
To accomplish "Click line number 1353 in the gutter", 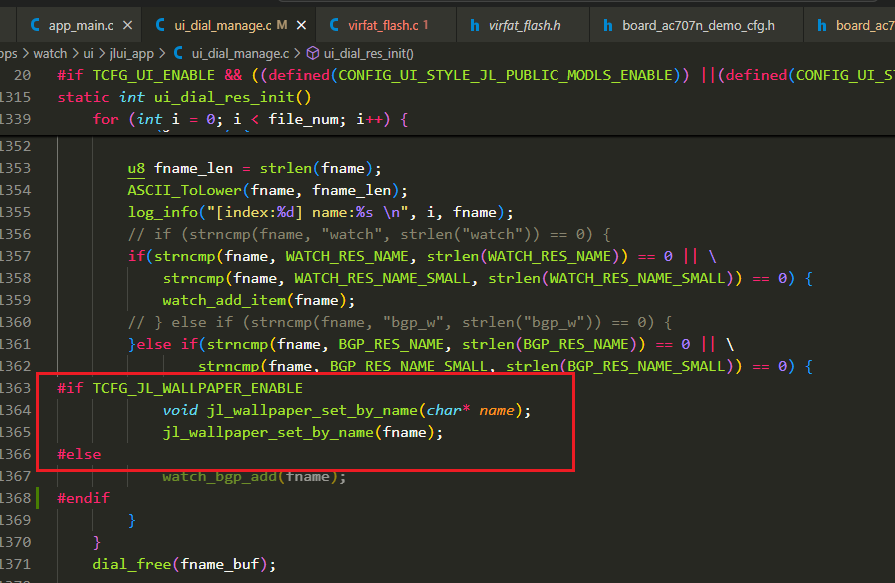I will [15, 168].
